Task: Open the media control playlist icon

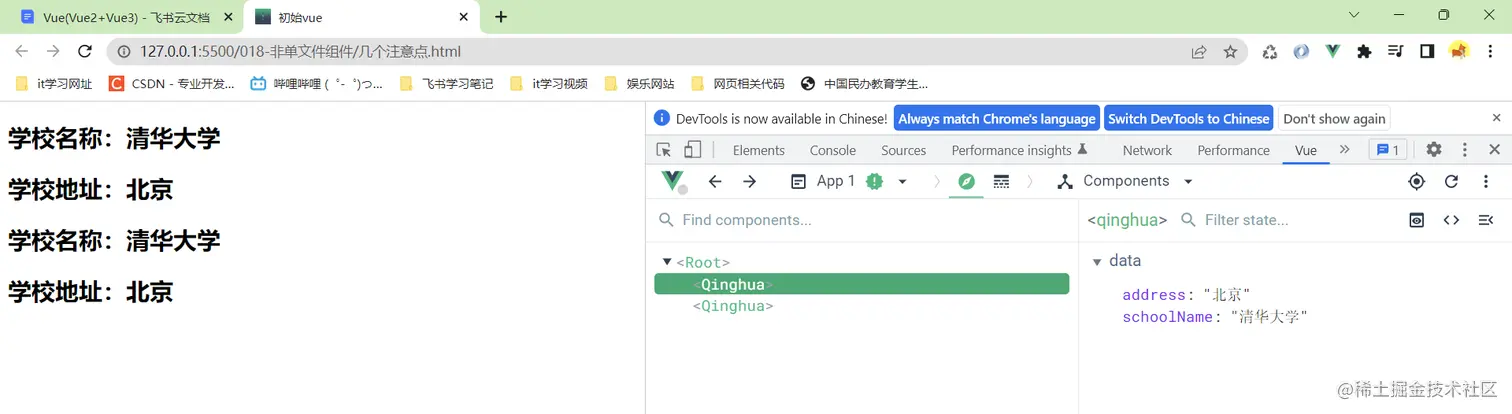Action: 1396,51
